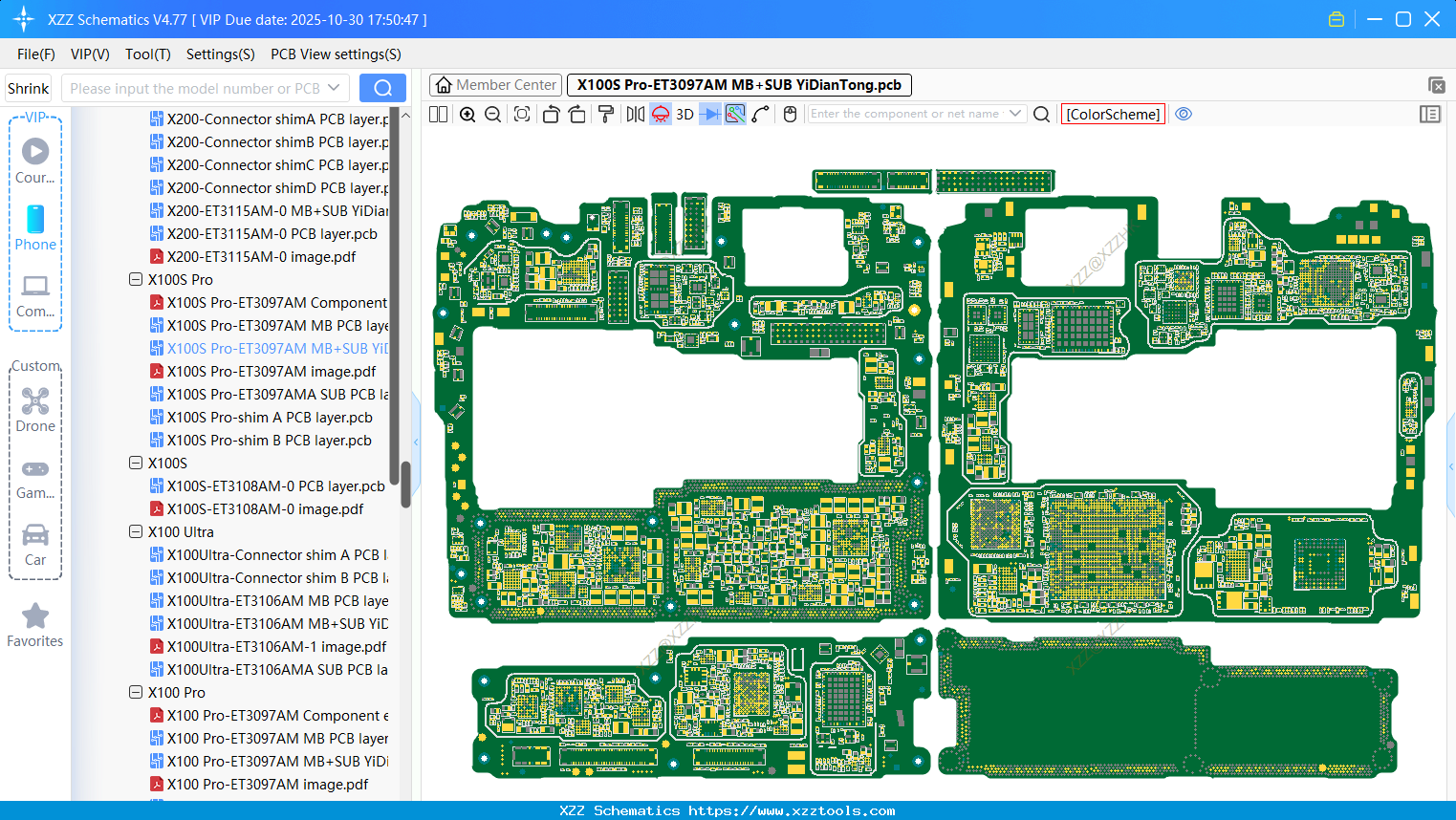Image resolution: width=1456 pixels, height=820 pixels.
Task: Toggle the 3D view mode
Action: (685, 115)
